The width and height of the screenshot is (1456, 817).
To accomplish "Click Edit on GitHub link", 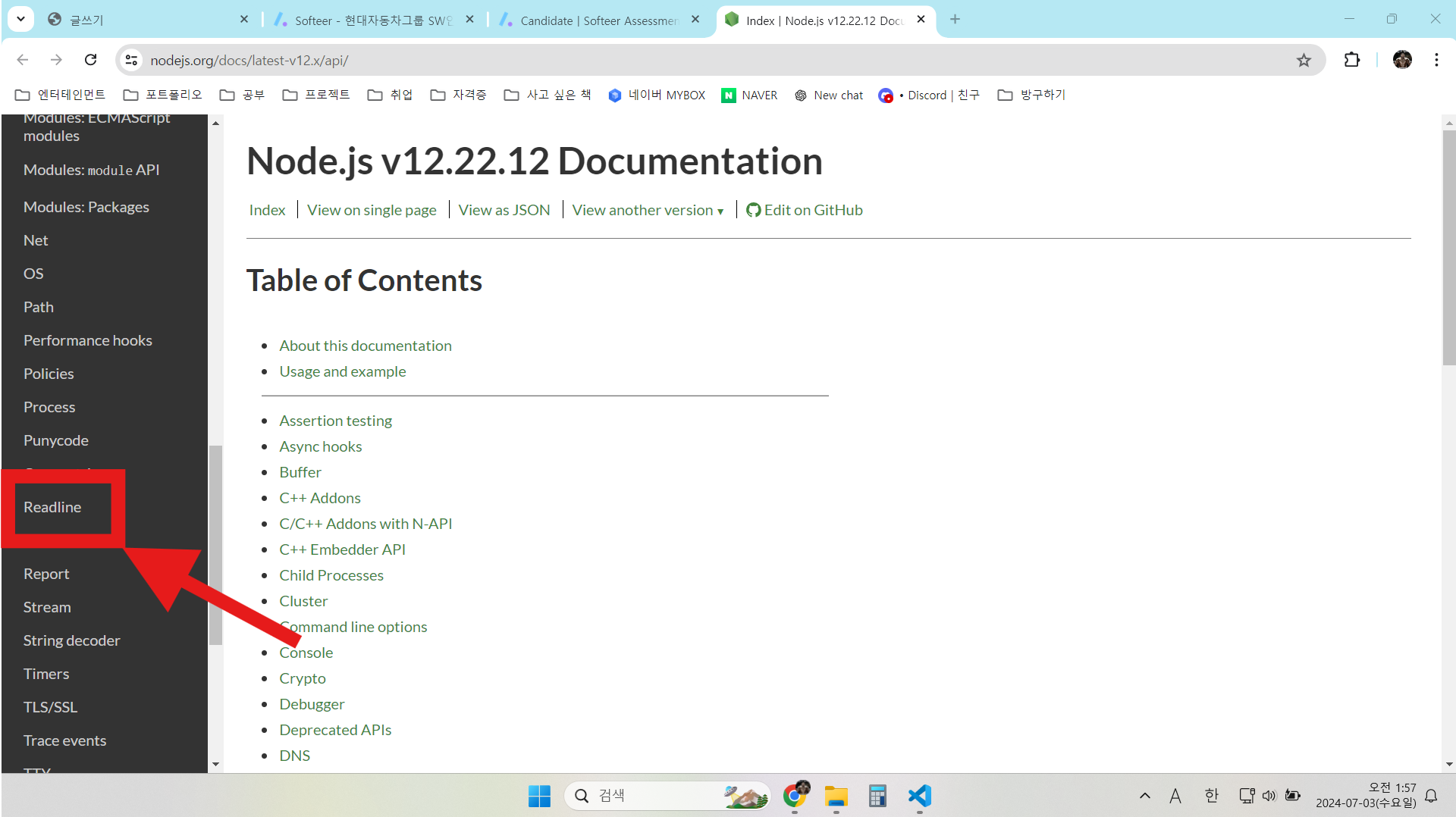I will click(x=805, y=210).
